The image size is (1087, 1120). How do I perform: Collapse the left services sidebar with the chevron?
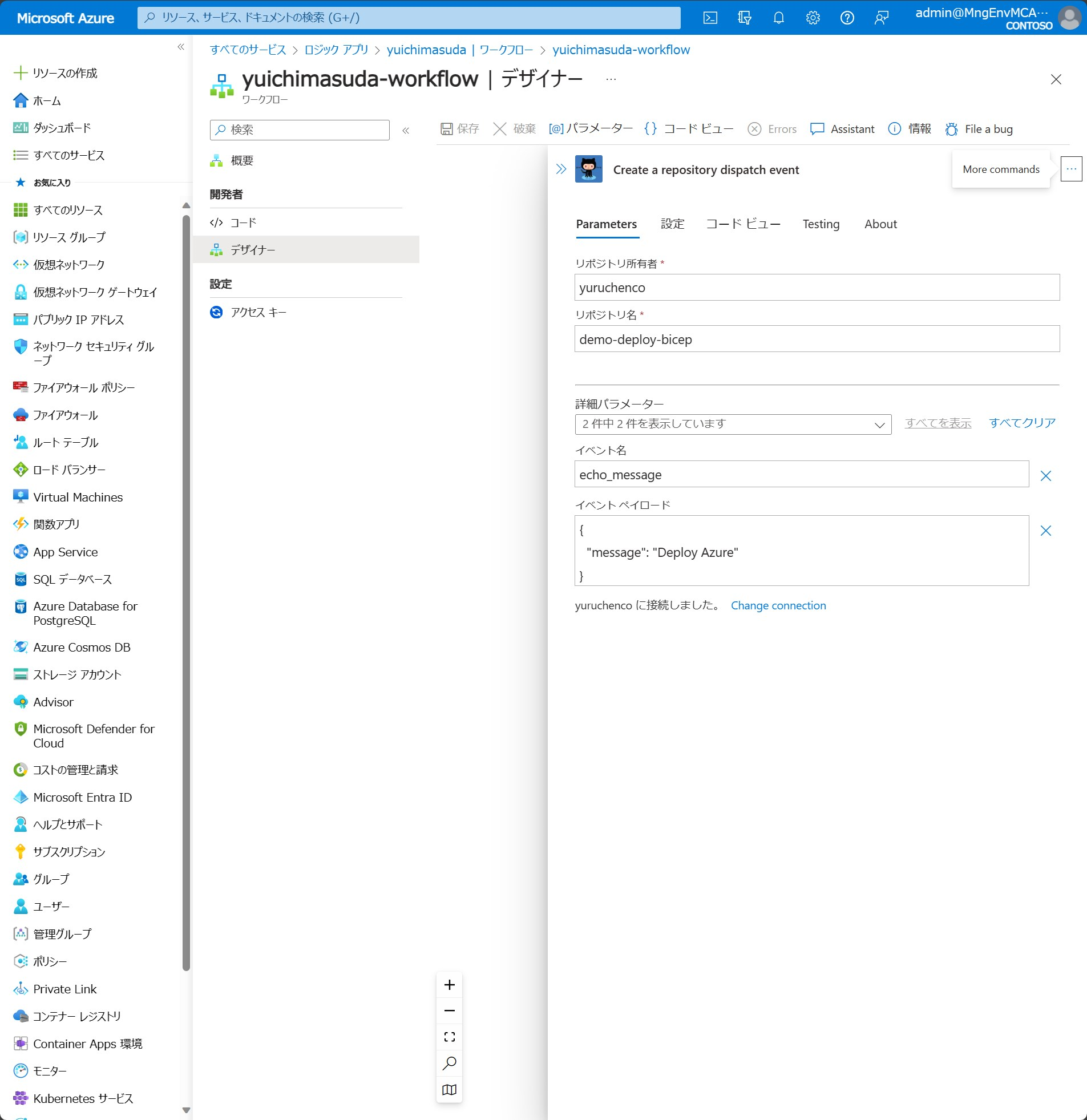pos(179,47)
